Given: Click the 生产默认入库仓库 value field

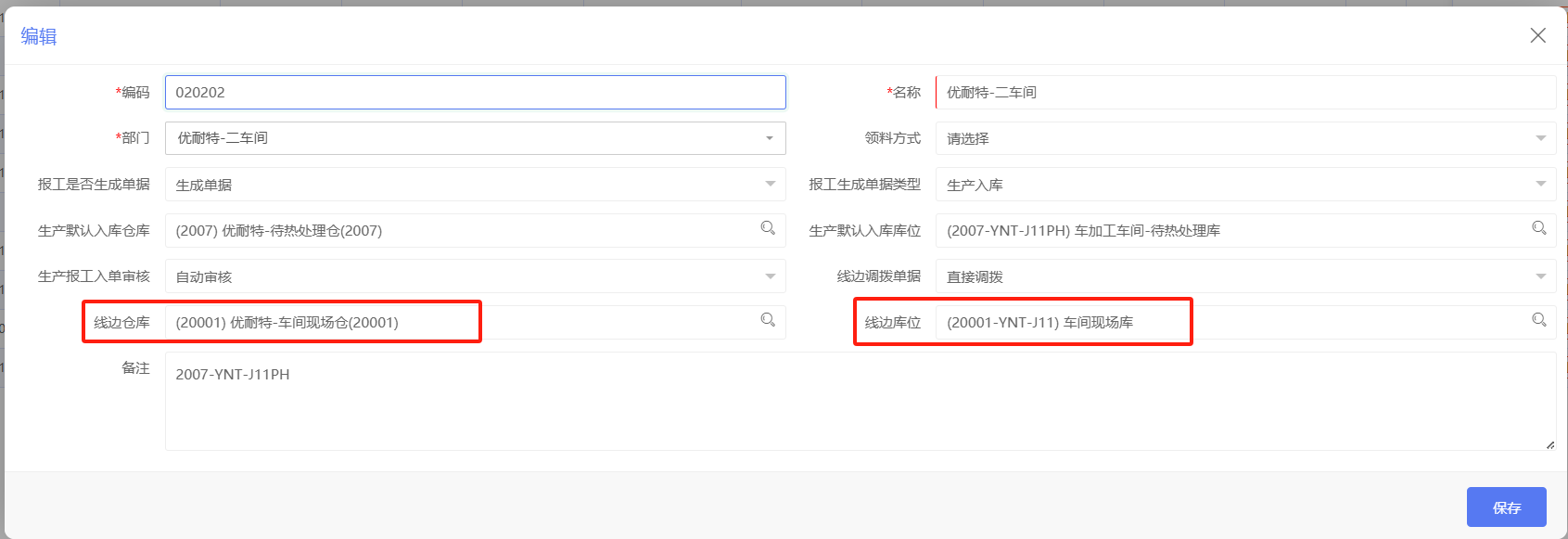Looking at the screenshot, I should [x=476, y=231].
